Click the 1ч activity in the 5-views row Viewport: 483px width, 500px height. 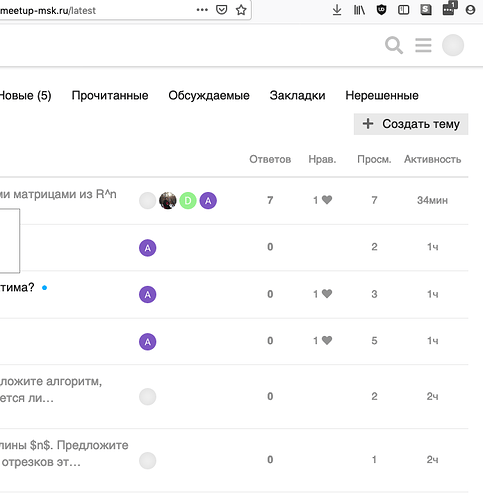tap(432, 341)
